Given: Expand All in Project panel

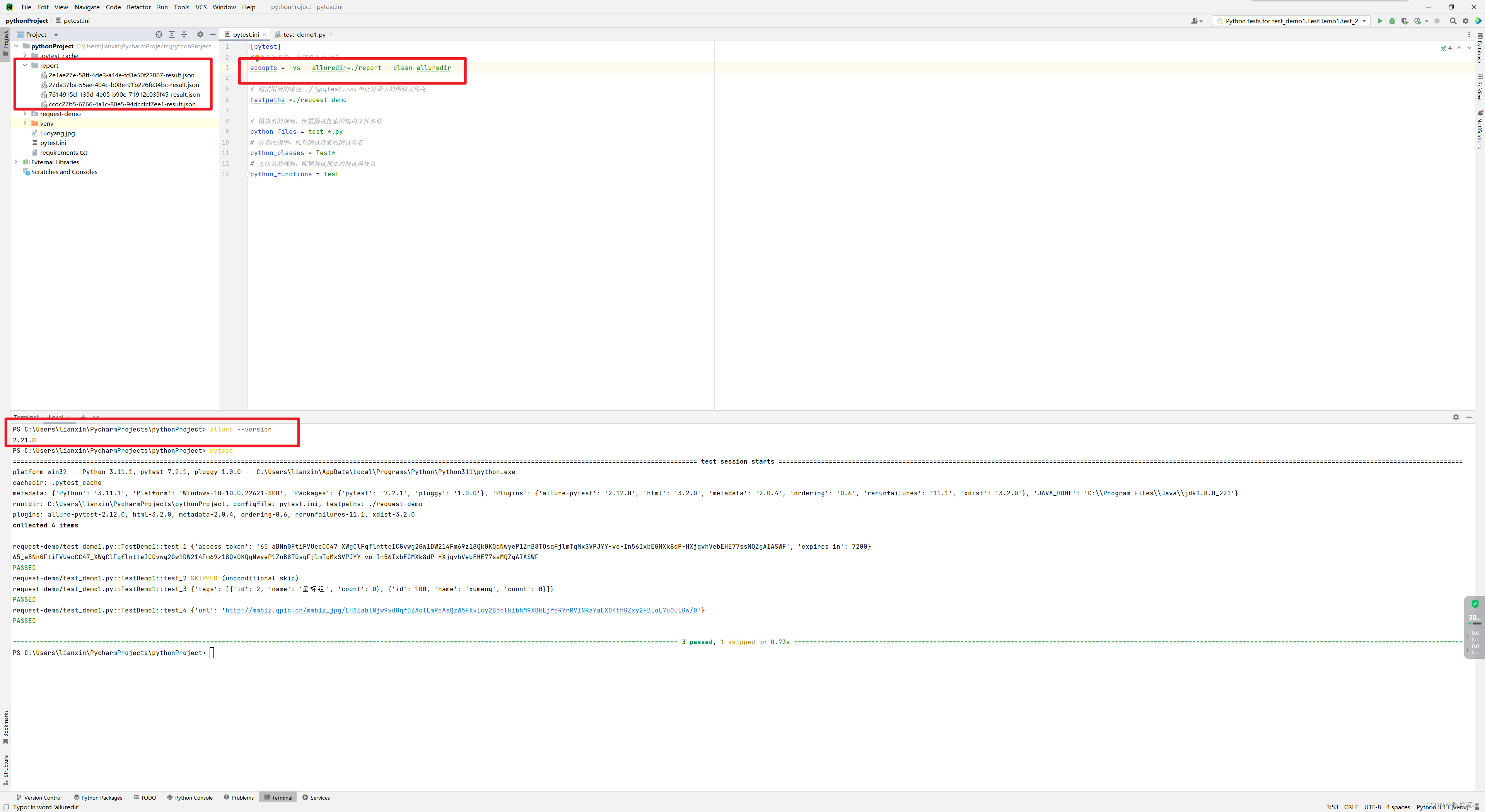Looking at the screenshot, I should 172,34.
